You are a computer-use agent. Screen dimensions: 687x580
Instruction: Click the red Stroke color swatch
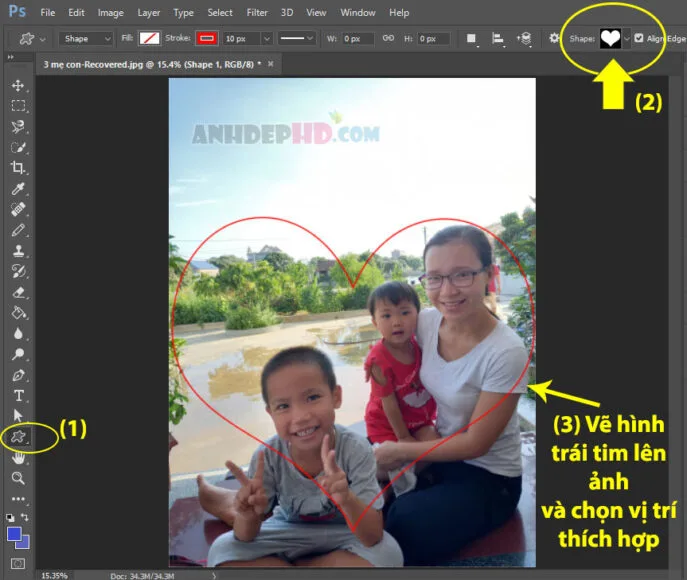(207, 39)
